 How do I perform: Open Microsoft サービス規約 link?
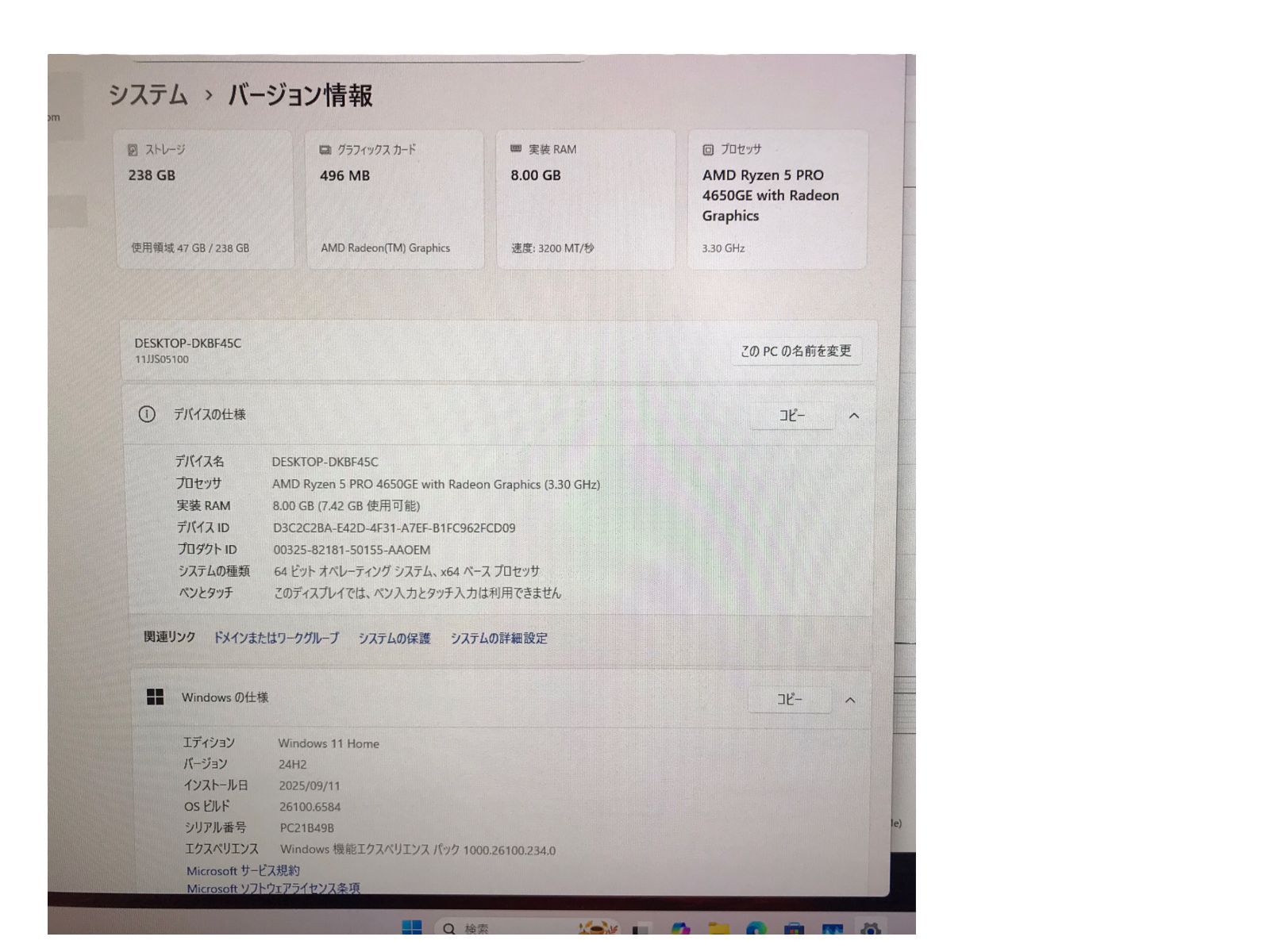click(243, 870)
